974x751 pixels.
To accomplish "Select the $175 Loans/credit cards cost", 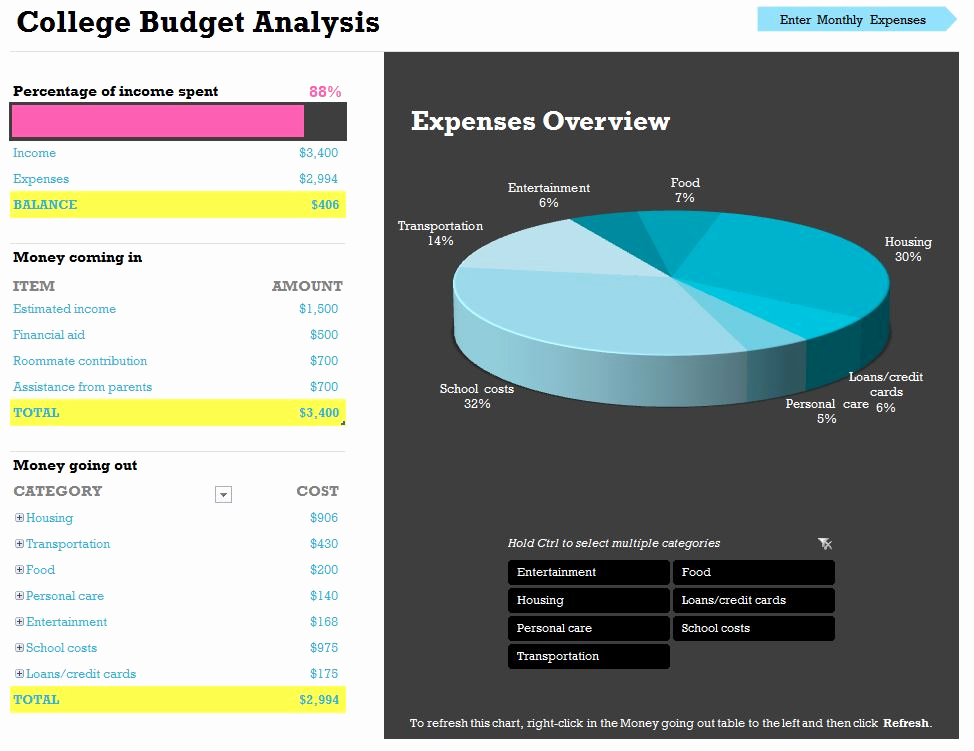I will pos(324,674).
